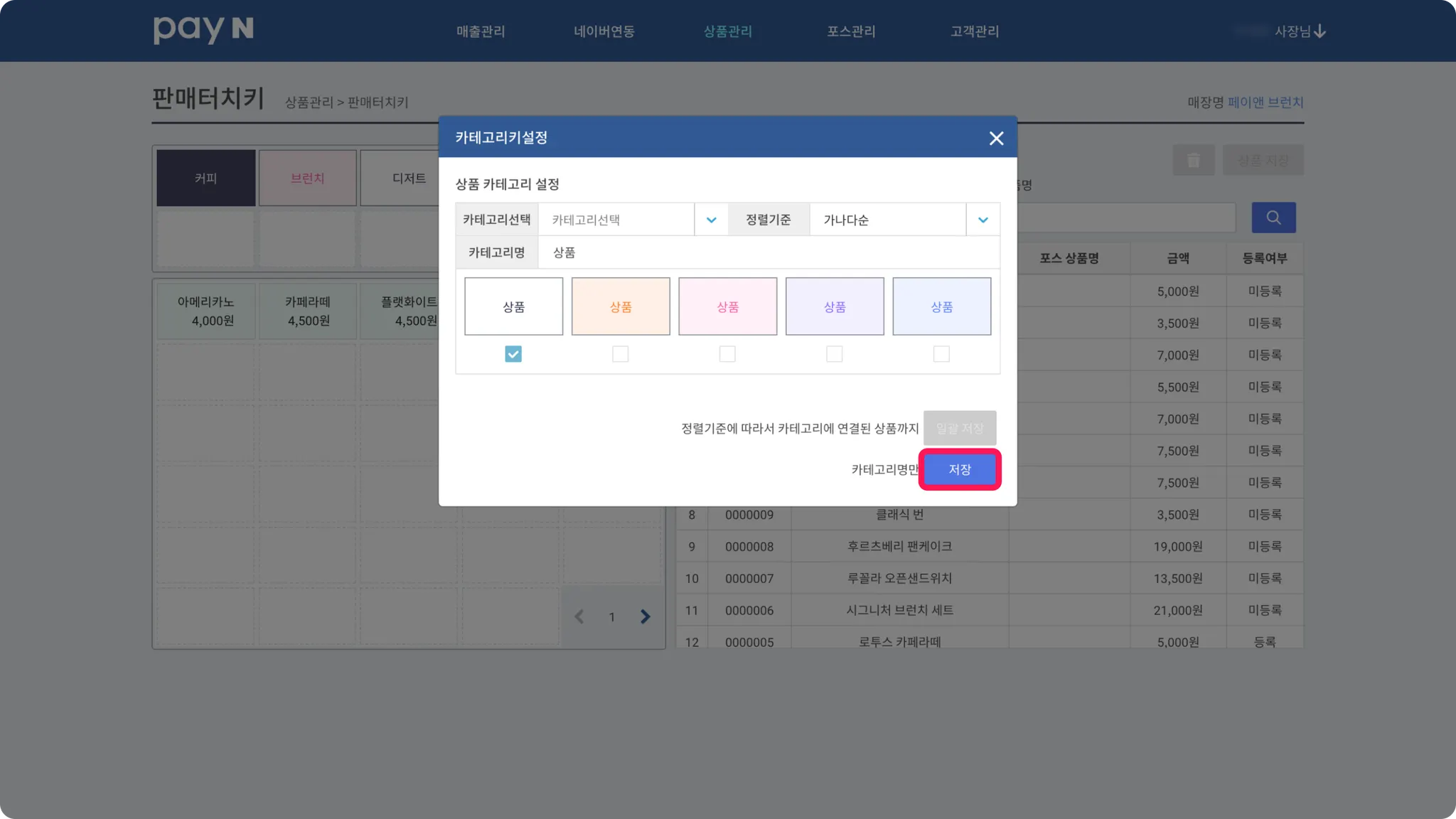This screenshot has height=819, width=1456.
Task: Check the pink 상품 style checkbox
Action: 727,354
